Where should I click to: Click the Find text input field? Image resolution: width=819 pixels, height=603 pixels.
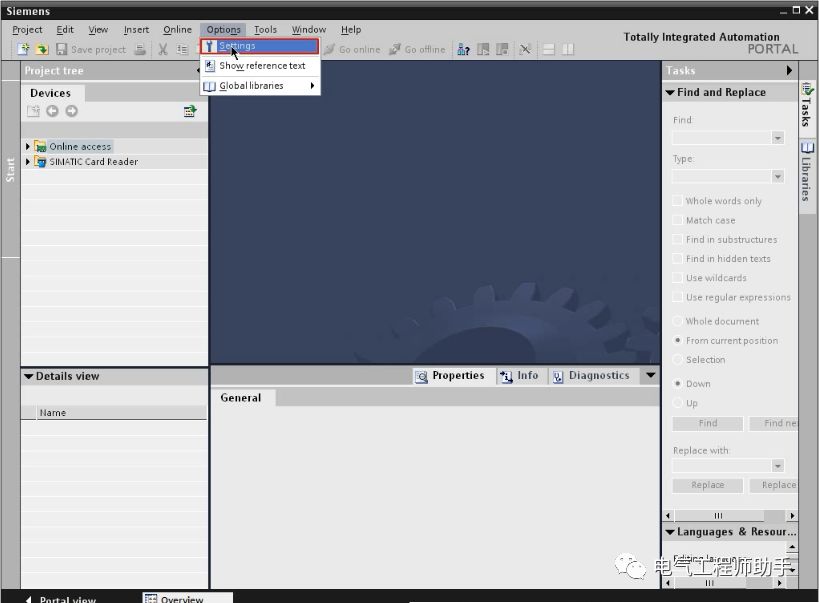[x=722, y=138]
